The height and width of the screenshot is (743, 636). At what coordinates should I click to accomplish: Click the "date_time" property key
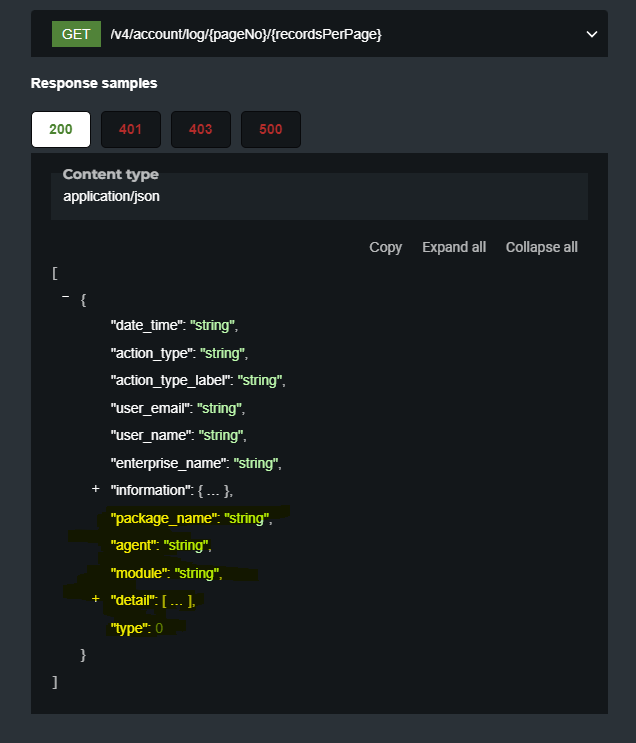pyautogui.click(x=147, y=325)
